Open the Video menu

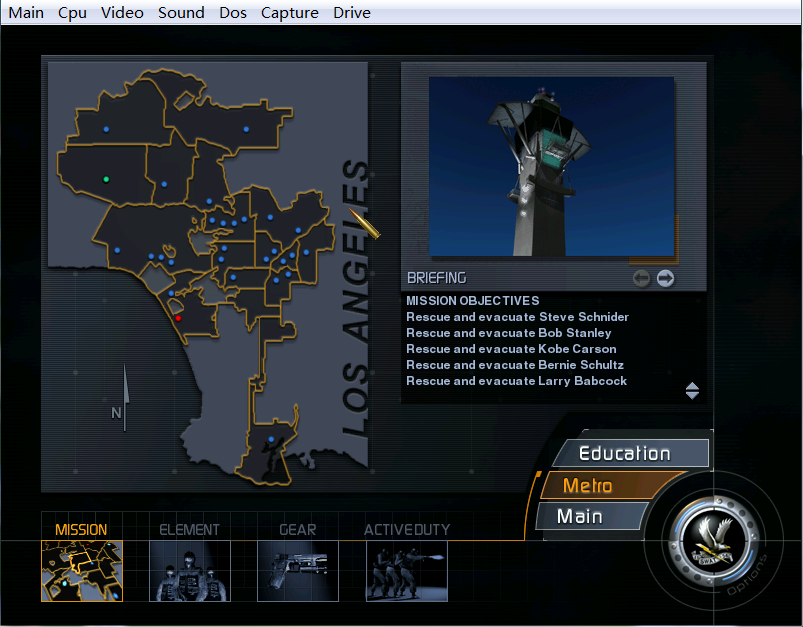tap(122, 12)
